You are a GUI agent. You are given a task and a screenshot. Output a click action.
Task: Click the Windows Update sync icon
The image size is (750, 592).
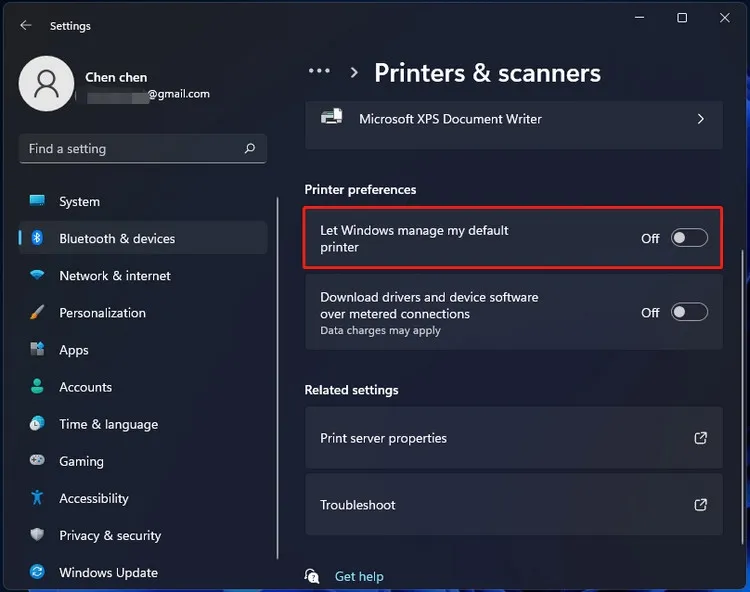pyautogui.click(x=37, y=572)
